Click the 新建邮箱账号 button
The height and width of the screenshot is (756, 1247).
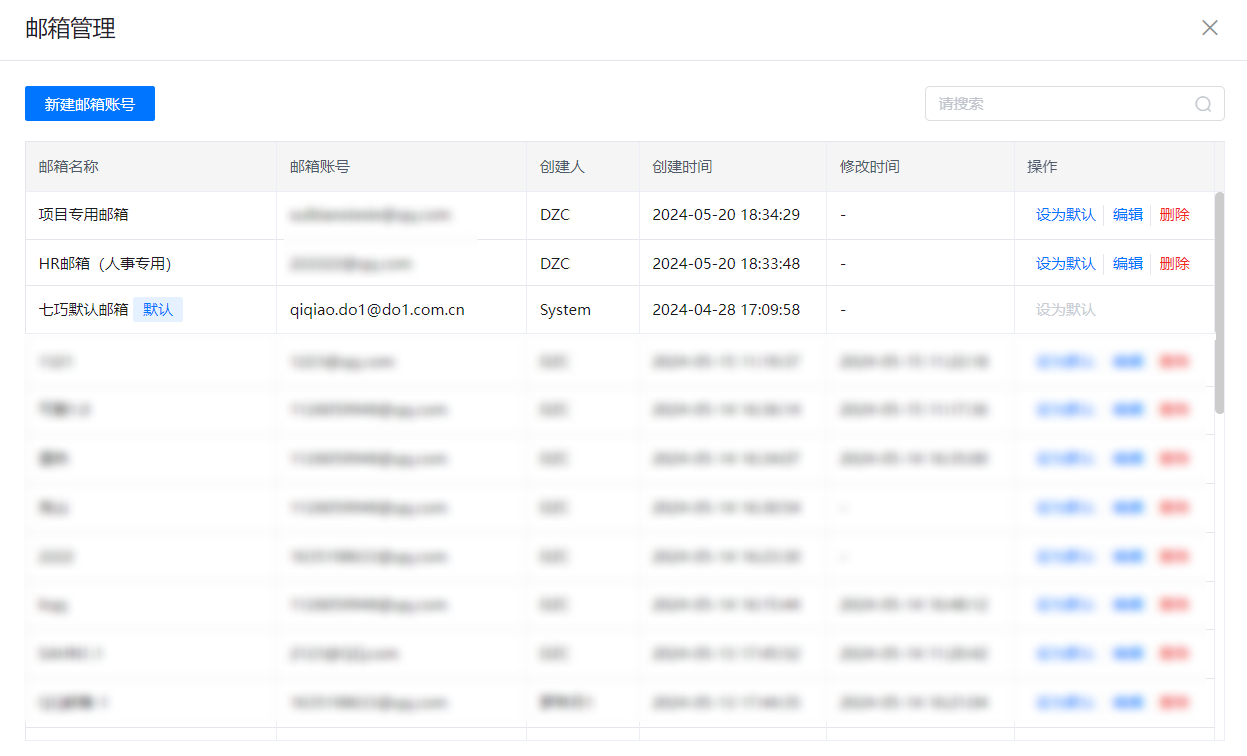[90, 104]
